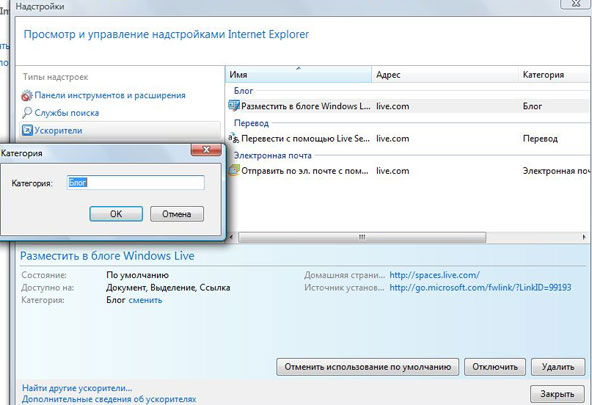
Task: Select the 'Перевод' group header
Action: pyautogui.click(x=251, y=123)
